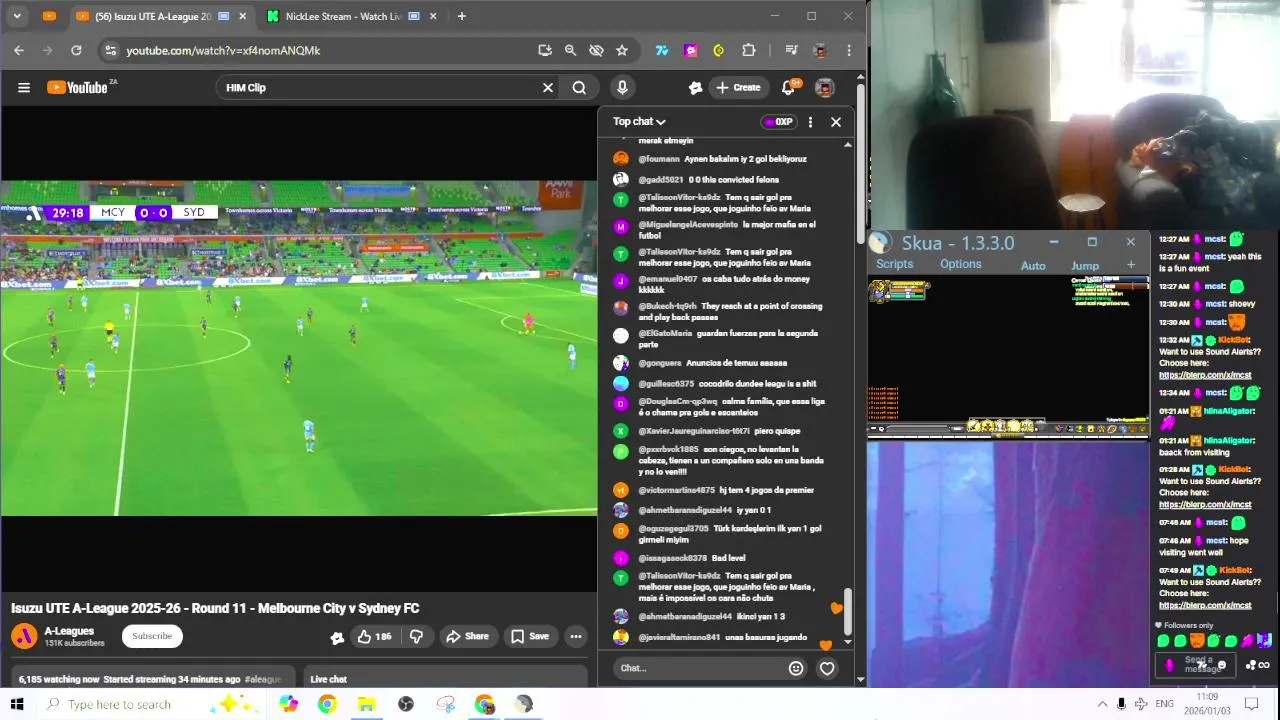This screenshot has width=1280, height=720.
Task: Open emoji picker in live chat
Action: click(x=796, y=668)
